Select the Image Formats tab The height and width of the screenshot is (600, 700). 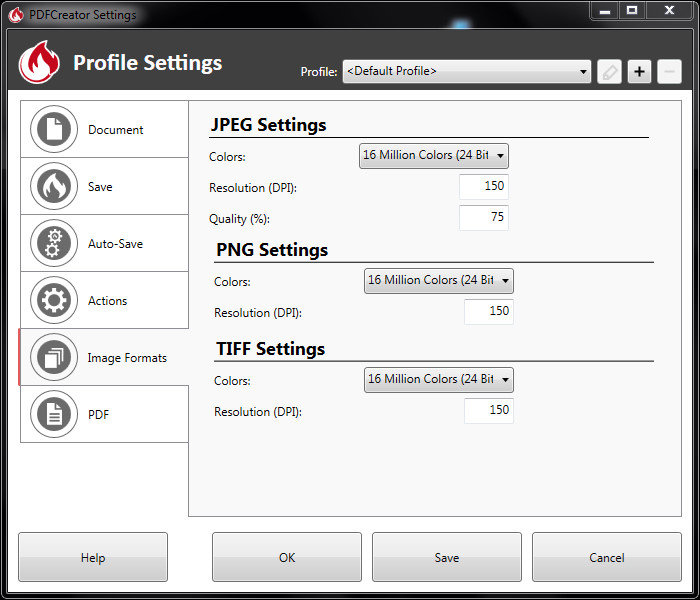[x=104, y=357]
